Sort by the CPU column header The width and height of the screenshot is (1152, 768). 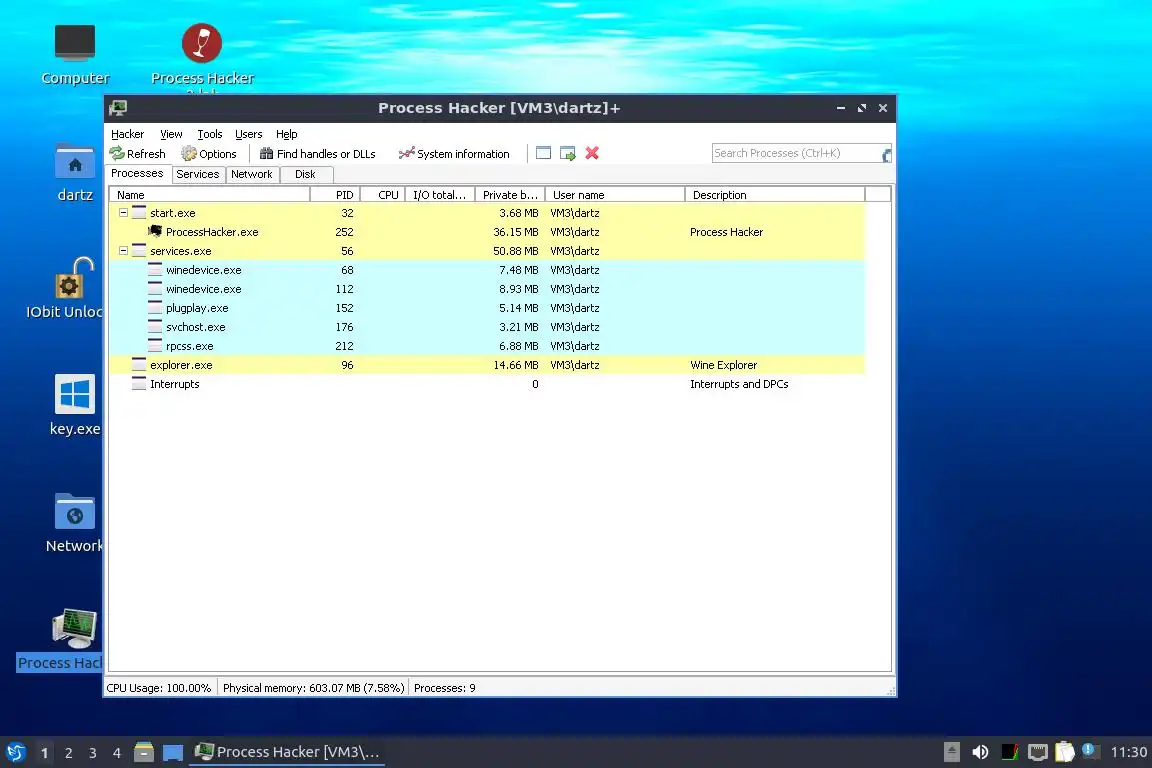[383, 195]
